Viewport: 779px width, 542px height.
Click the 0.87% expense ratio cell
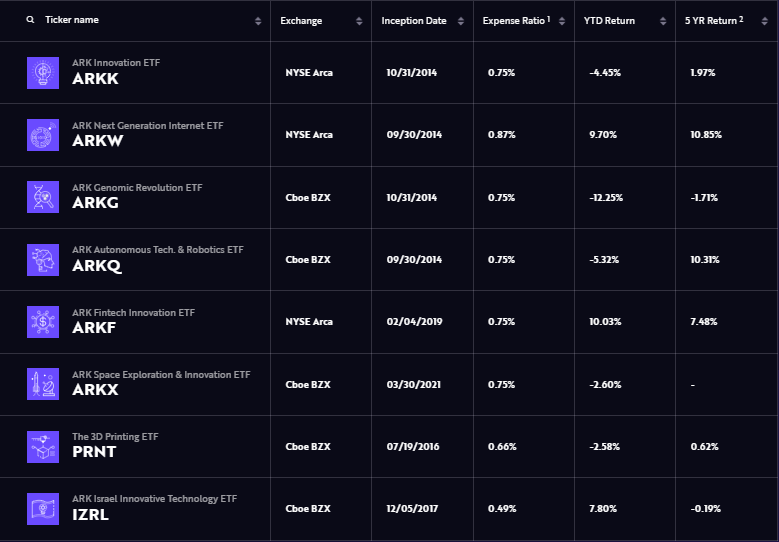[x=502, y=135]
